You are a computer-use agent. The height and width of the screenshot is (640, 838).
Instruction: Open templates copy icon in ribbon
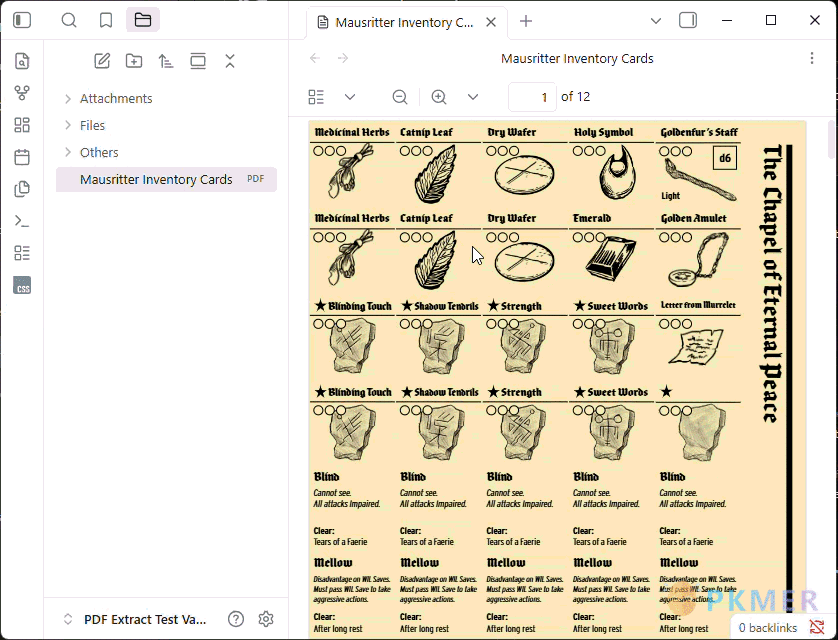[22, 189]
